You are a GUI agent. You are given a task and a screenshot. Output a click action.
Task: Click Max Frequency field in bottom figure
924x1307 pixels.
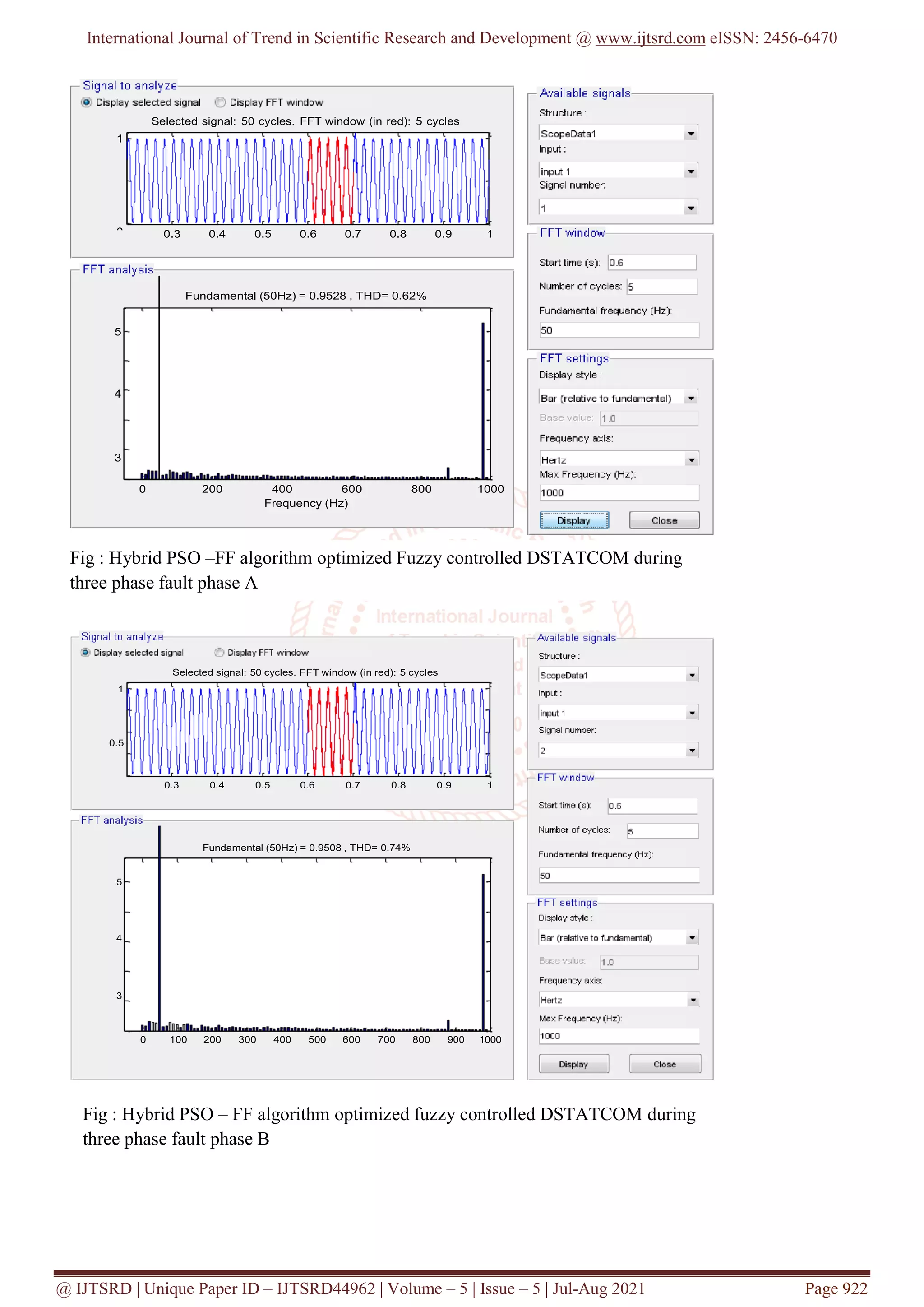pyautogui.click(x=619, y=1036)
